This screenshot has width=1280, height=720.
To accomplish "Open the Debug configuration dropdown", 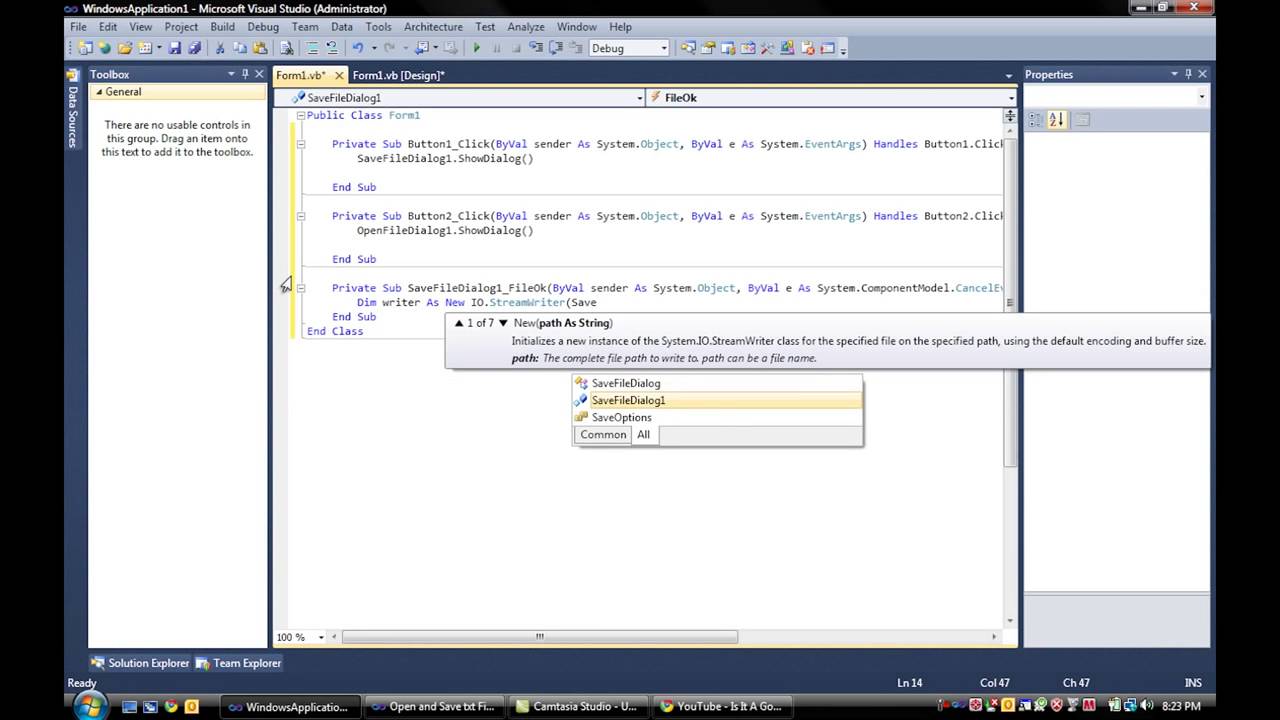I will coord(663,48).
